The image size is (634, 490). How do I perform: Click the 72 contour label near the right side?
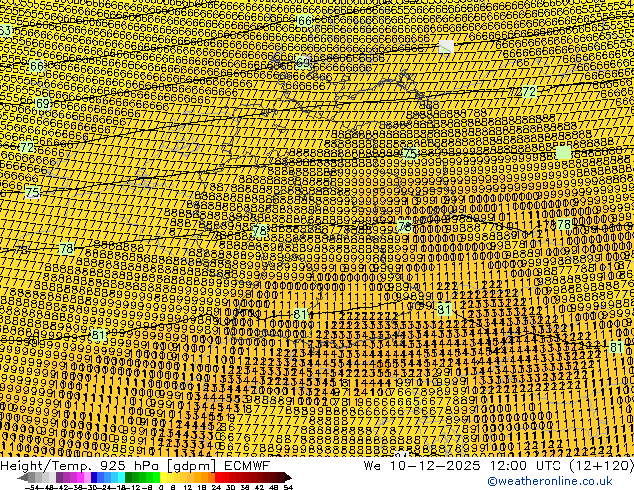point(529,92)
